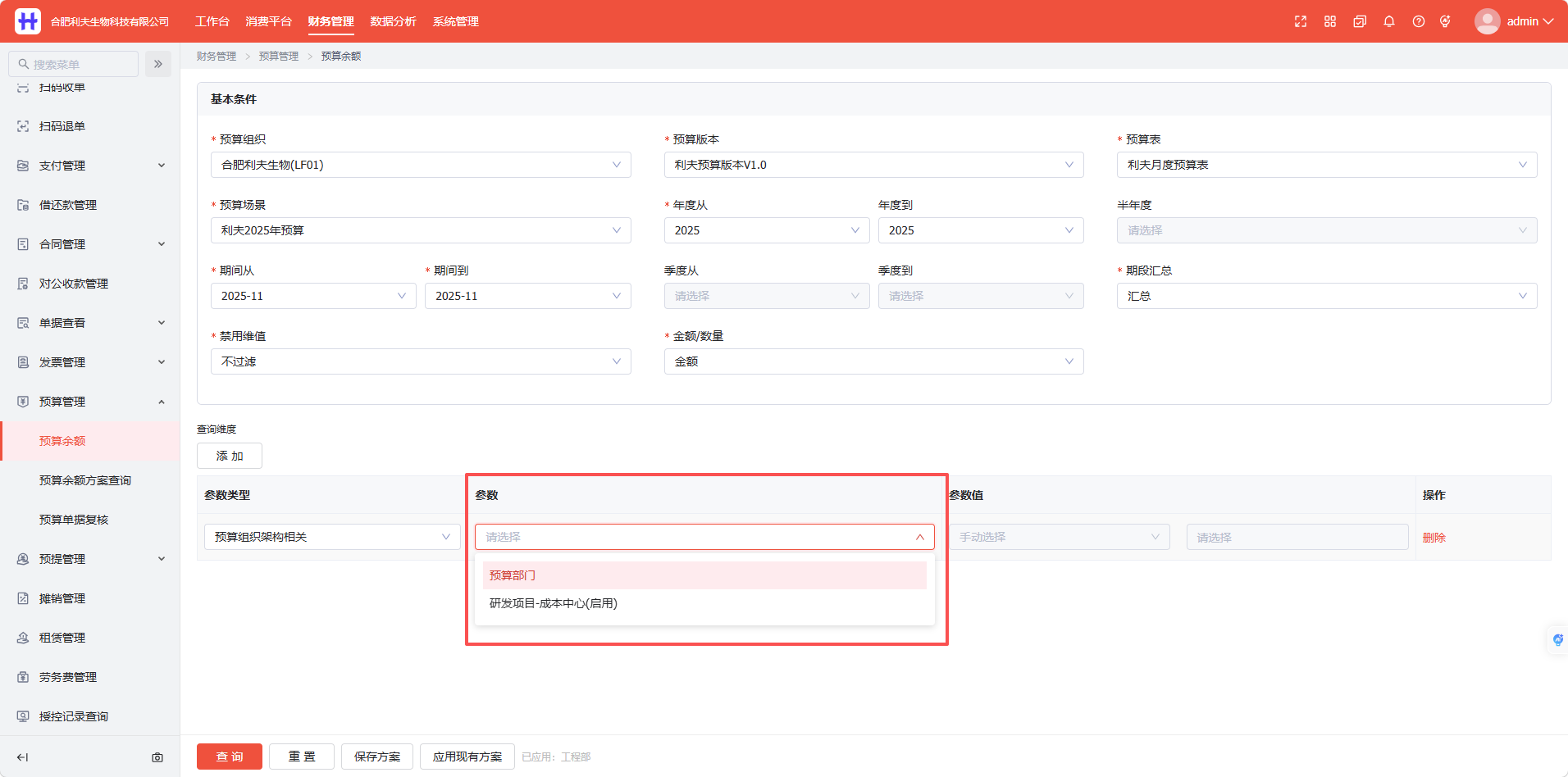This screenshot has width=1568, height=777.
Task: Open the 预算组织 dropdown
Action: 421,165
